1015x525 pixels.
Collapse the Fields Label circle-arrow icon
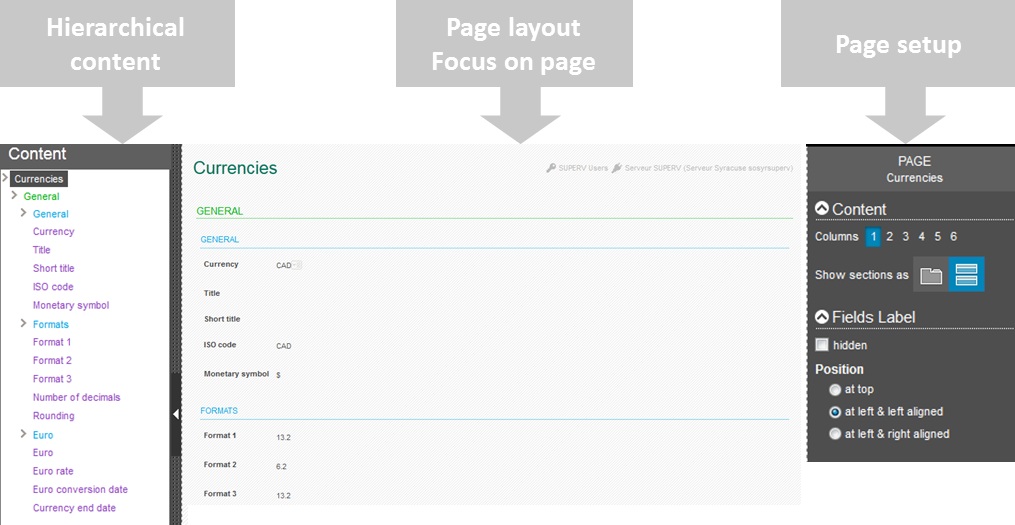tap(822, 317)
